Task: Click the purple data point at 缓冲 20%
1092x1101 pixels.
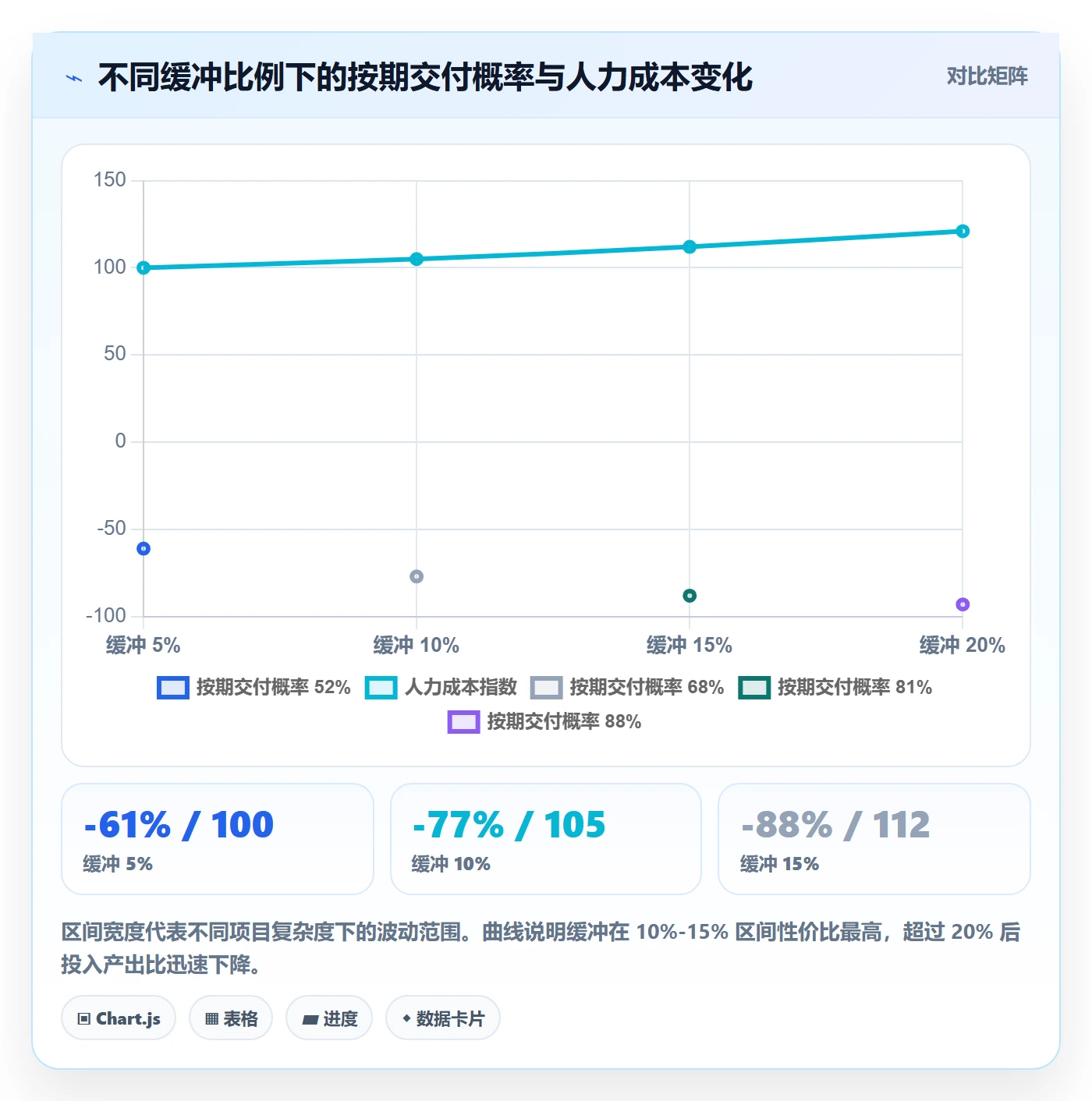Action: click(963, 604)
